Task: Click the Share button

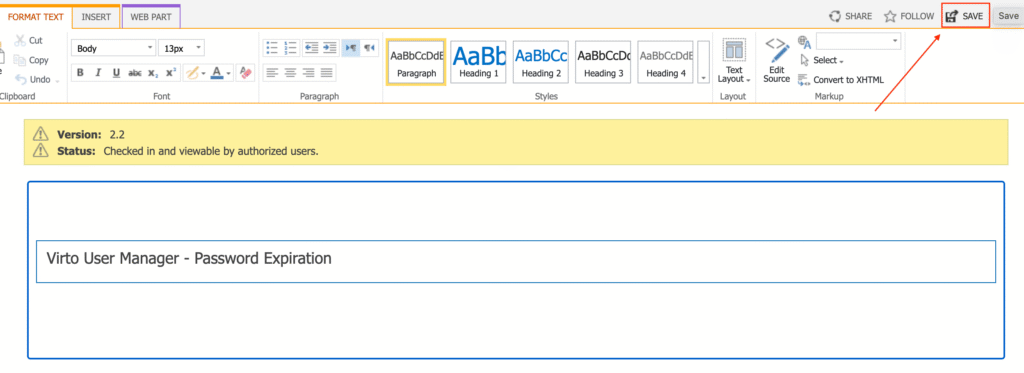Action: point(850,16)
